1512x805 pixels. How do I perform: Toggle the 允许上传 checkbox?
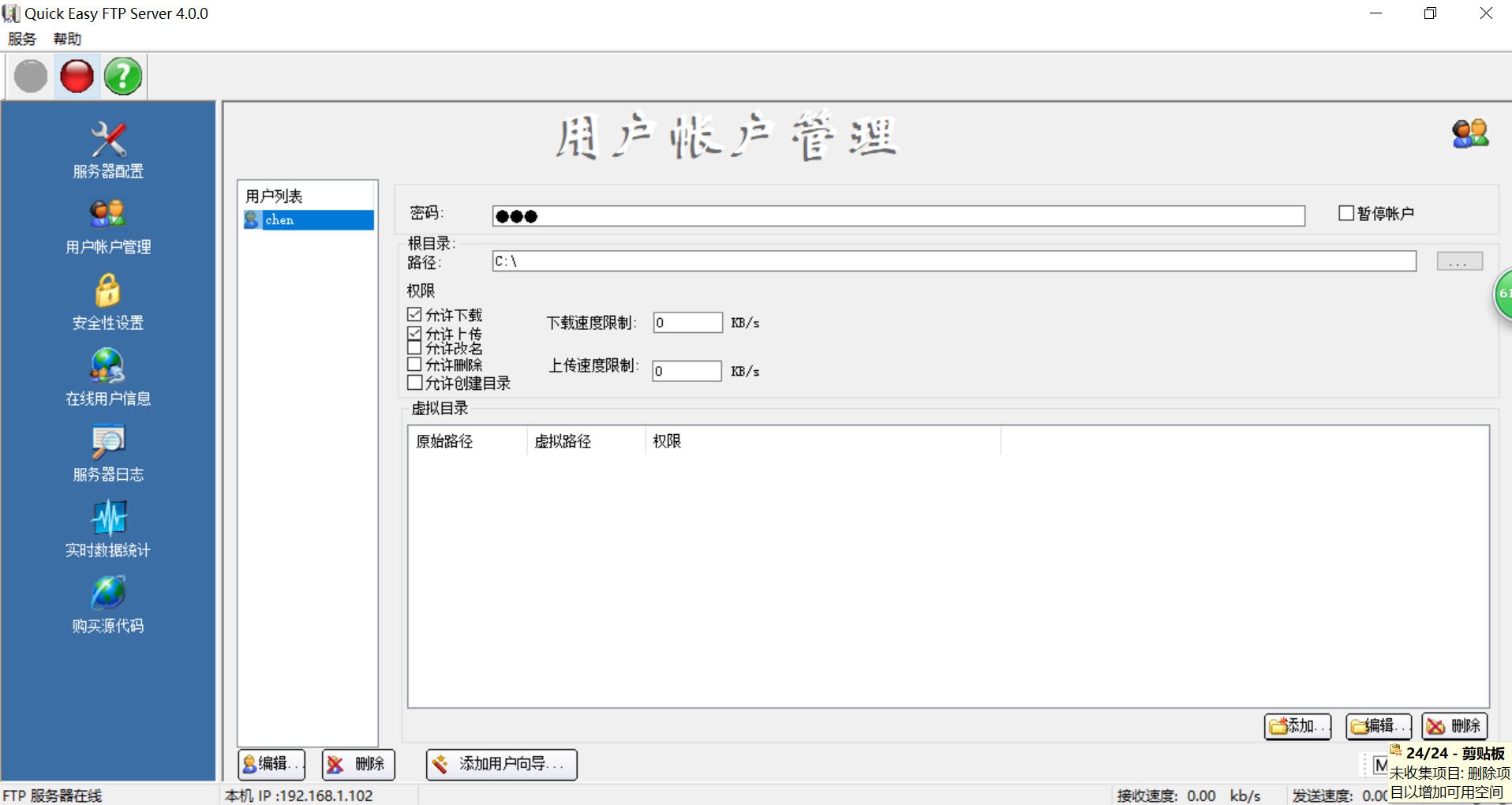click(414, 334)
